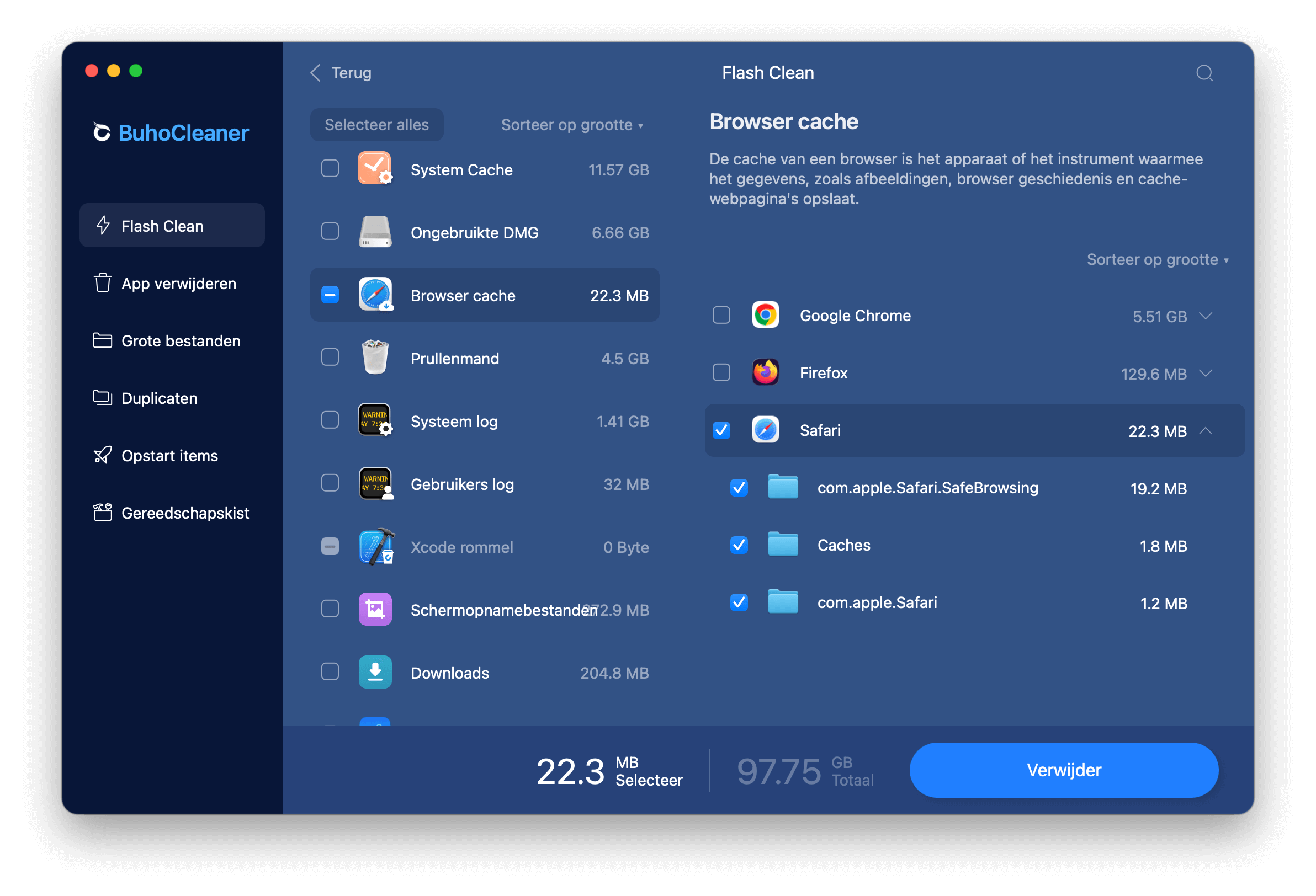The height and width of the screenshot is (896, 1316).
Task: Open Opstart items in sidebar
Action: [172, 455]
